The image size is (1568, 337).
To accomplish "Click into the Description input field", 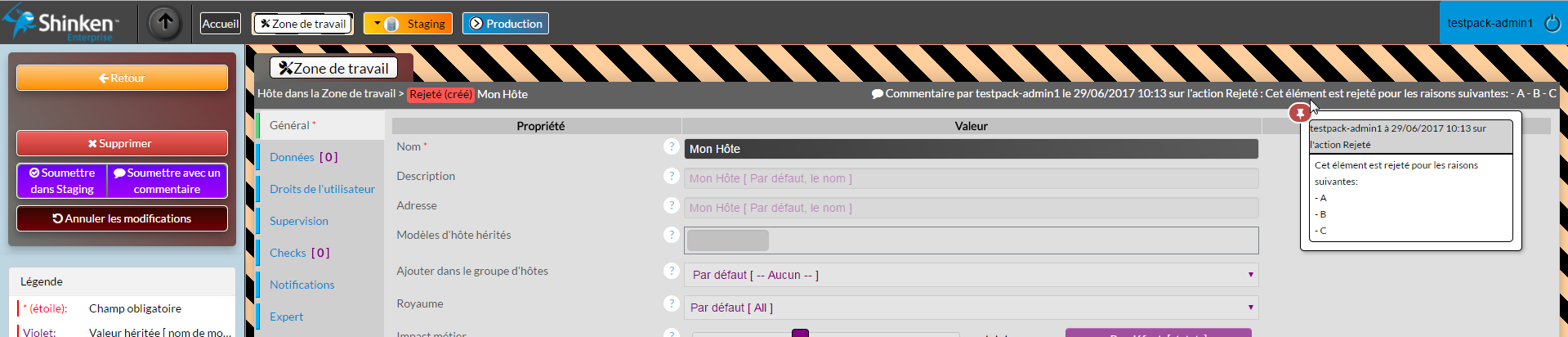I will click(x=971, y=178).
